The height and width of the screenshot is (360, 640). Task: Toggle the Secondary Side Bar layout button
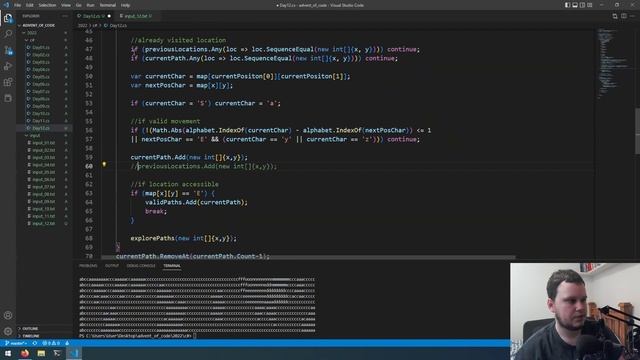582,5
